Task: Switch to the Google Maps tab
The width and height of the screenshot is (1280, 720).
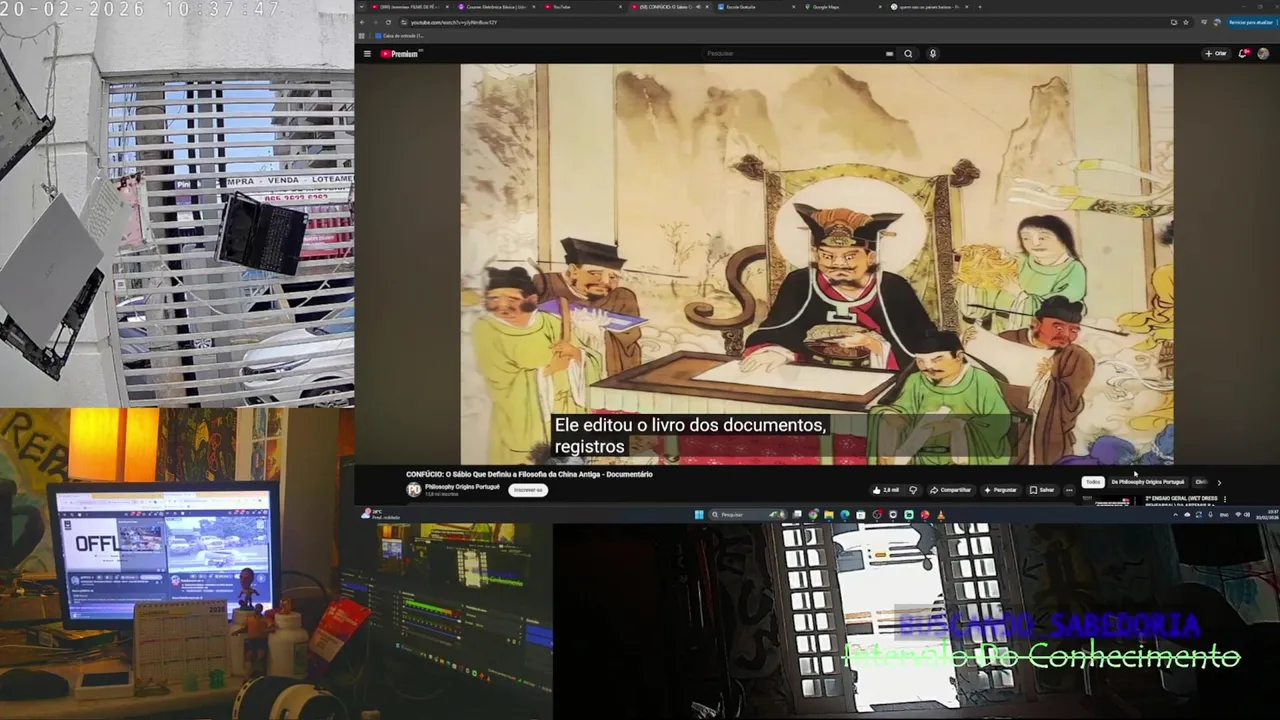Action: (x=843, y=7)
